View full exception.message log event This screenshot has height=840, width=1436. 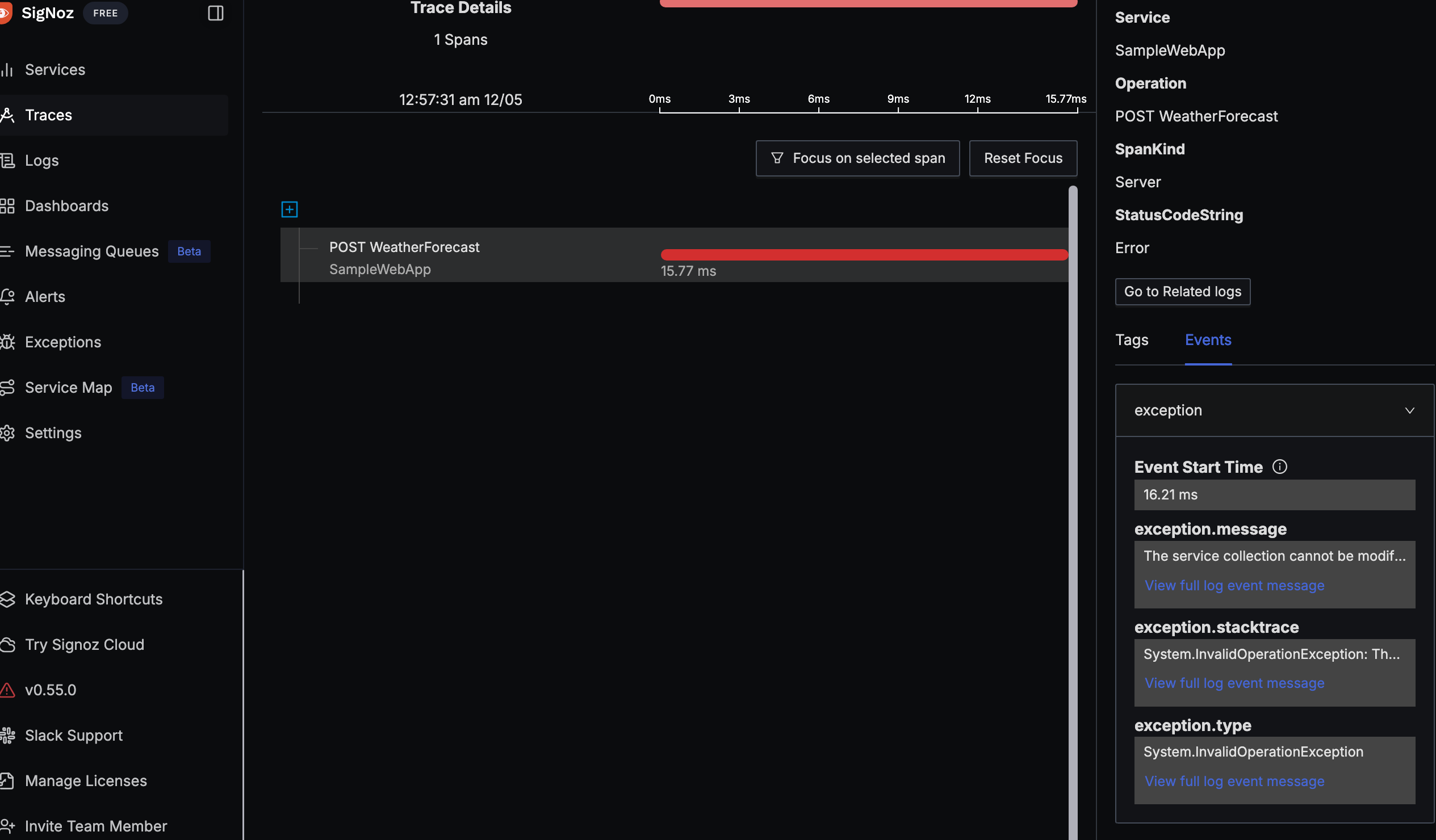[1234, 585]
